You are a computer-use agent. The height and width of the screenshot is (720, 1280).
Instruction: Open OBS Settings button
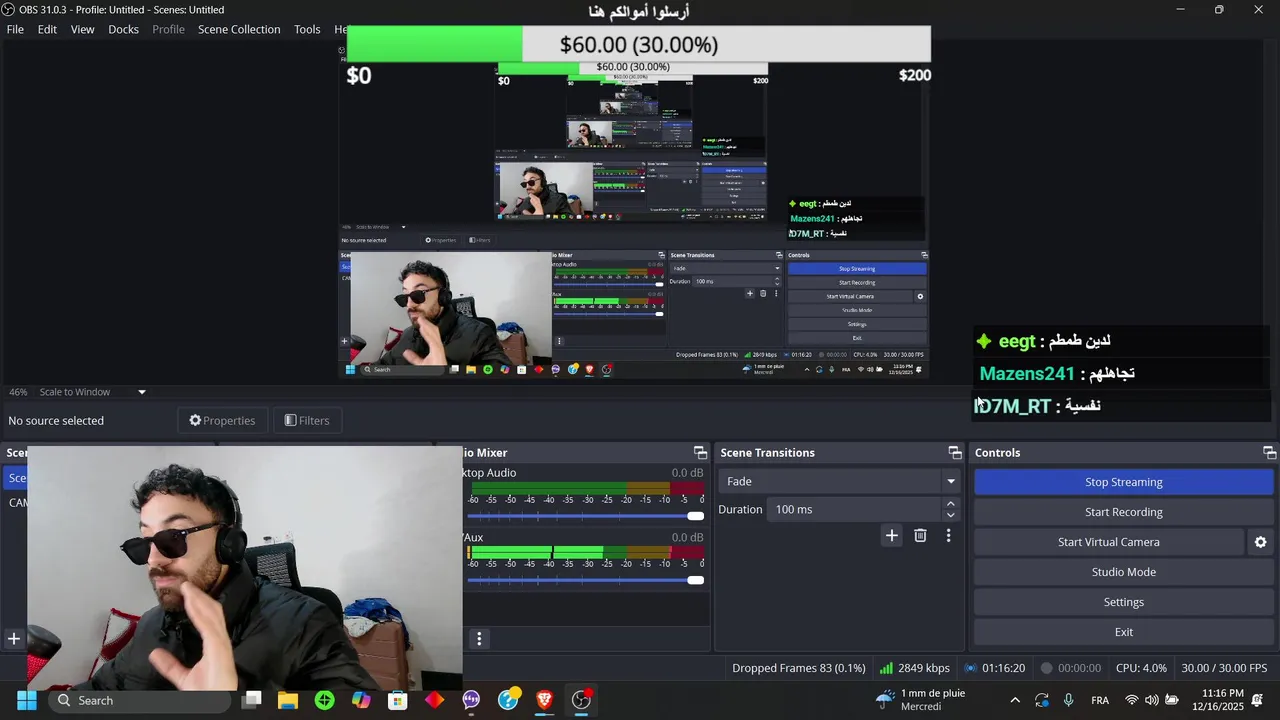[x=1123, y=602]
